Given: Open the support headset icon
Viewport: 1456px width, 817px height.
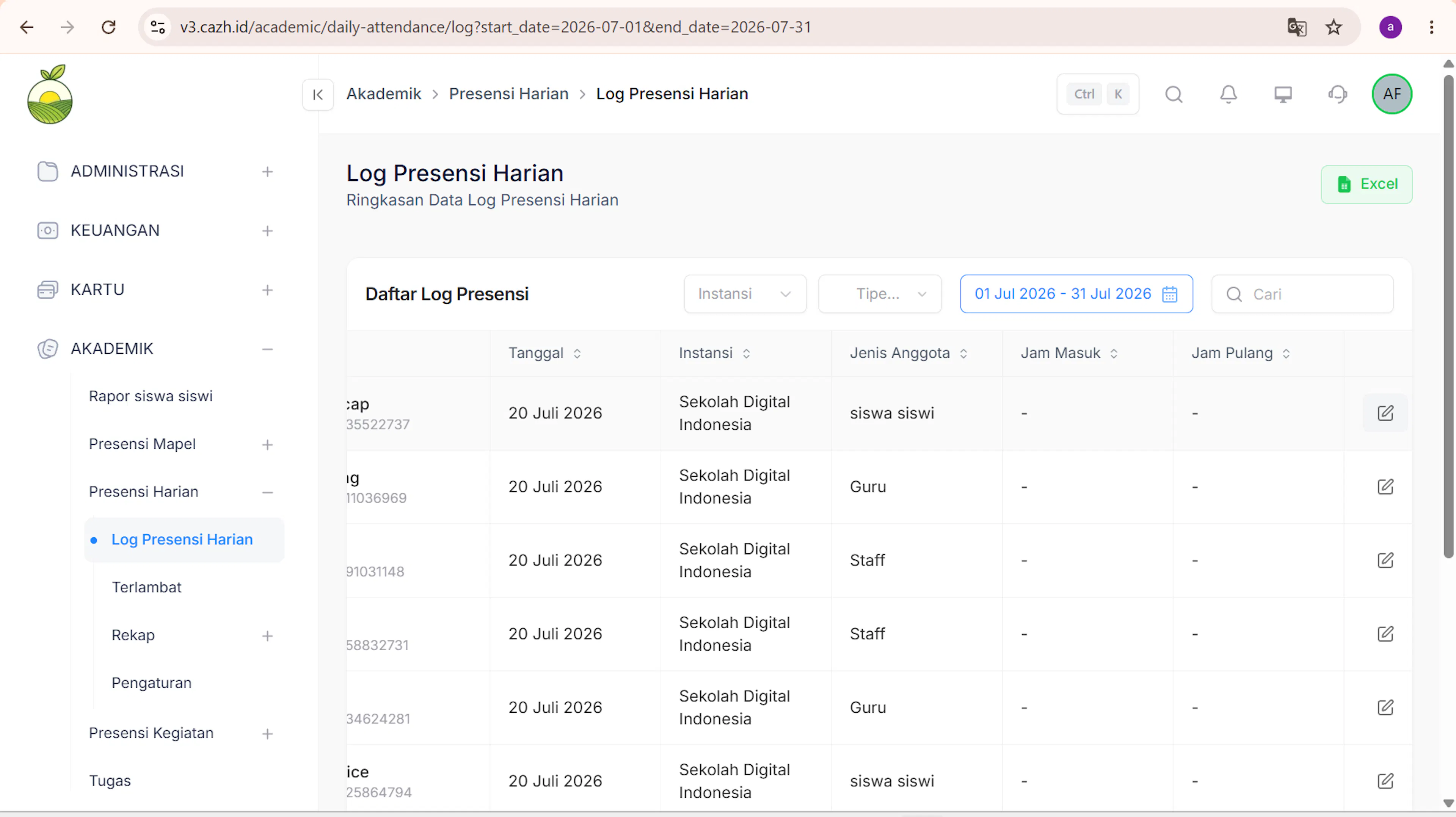Looking at the screenshot, I should 1338,94.
